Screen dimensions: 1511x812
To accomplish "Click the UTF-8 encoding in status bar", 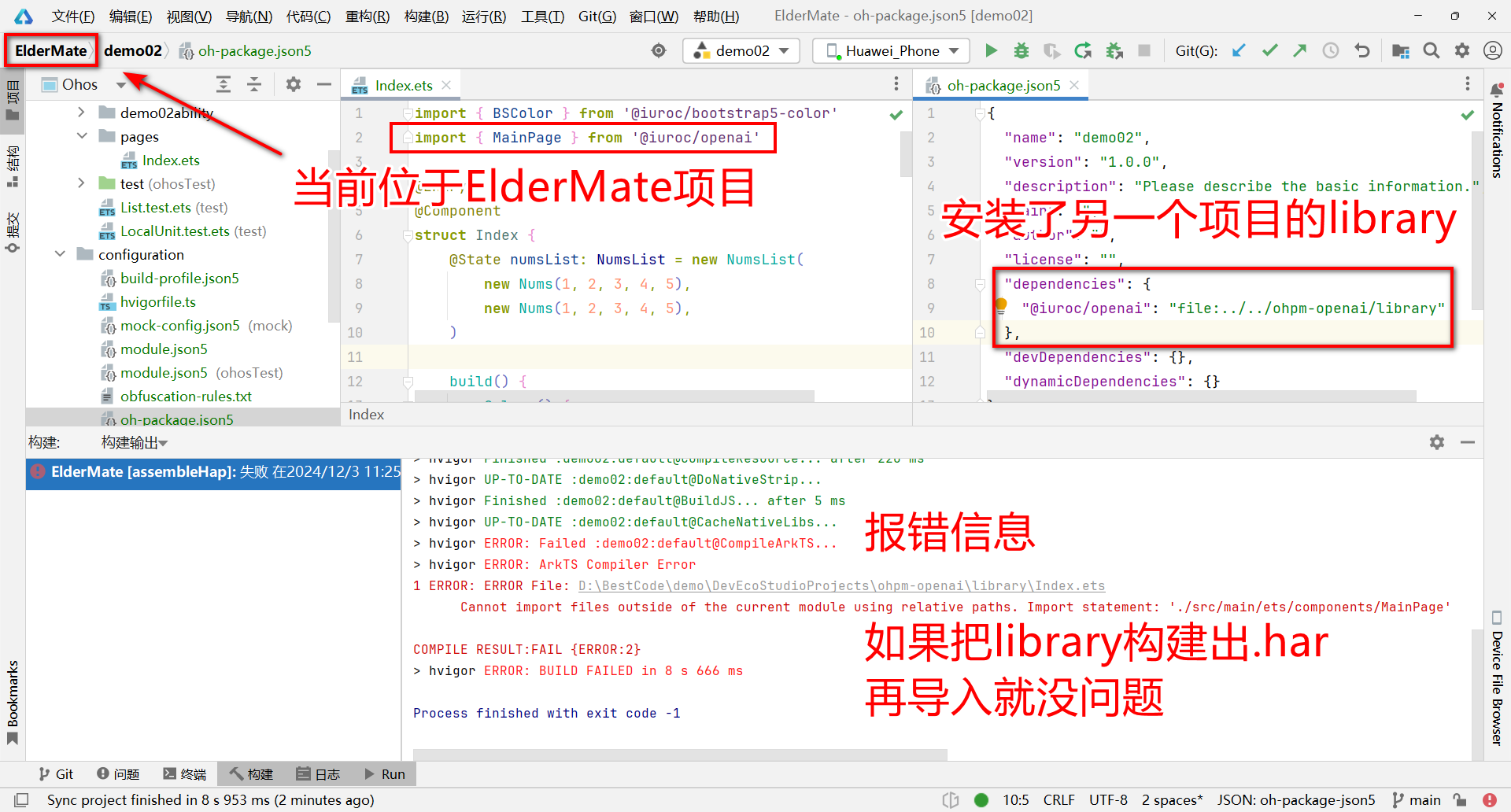I will pyautogui.click(x=1108, y=800).
